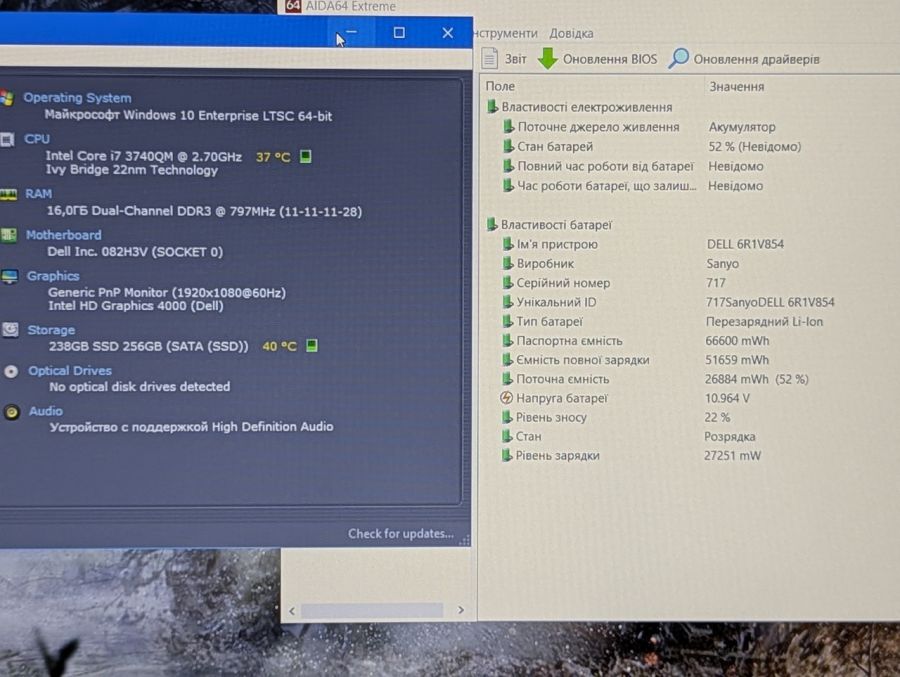Click the RAM module icon in Speccy
This screenshot has width=900, height=677.
(x=8, y=195)
